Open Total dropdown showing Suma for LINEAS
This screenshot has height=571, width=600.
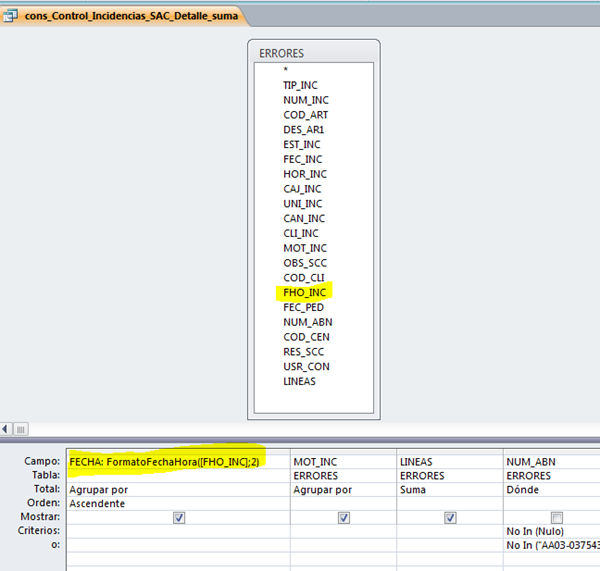450,490
